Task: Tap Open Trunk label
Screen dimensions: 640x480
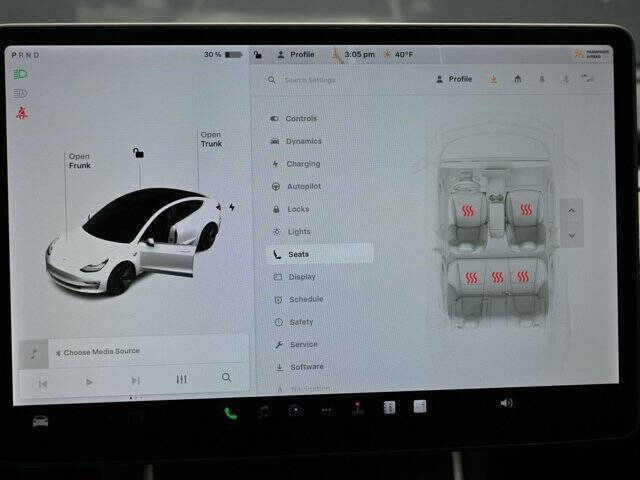Action: point(211,139)
